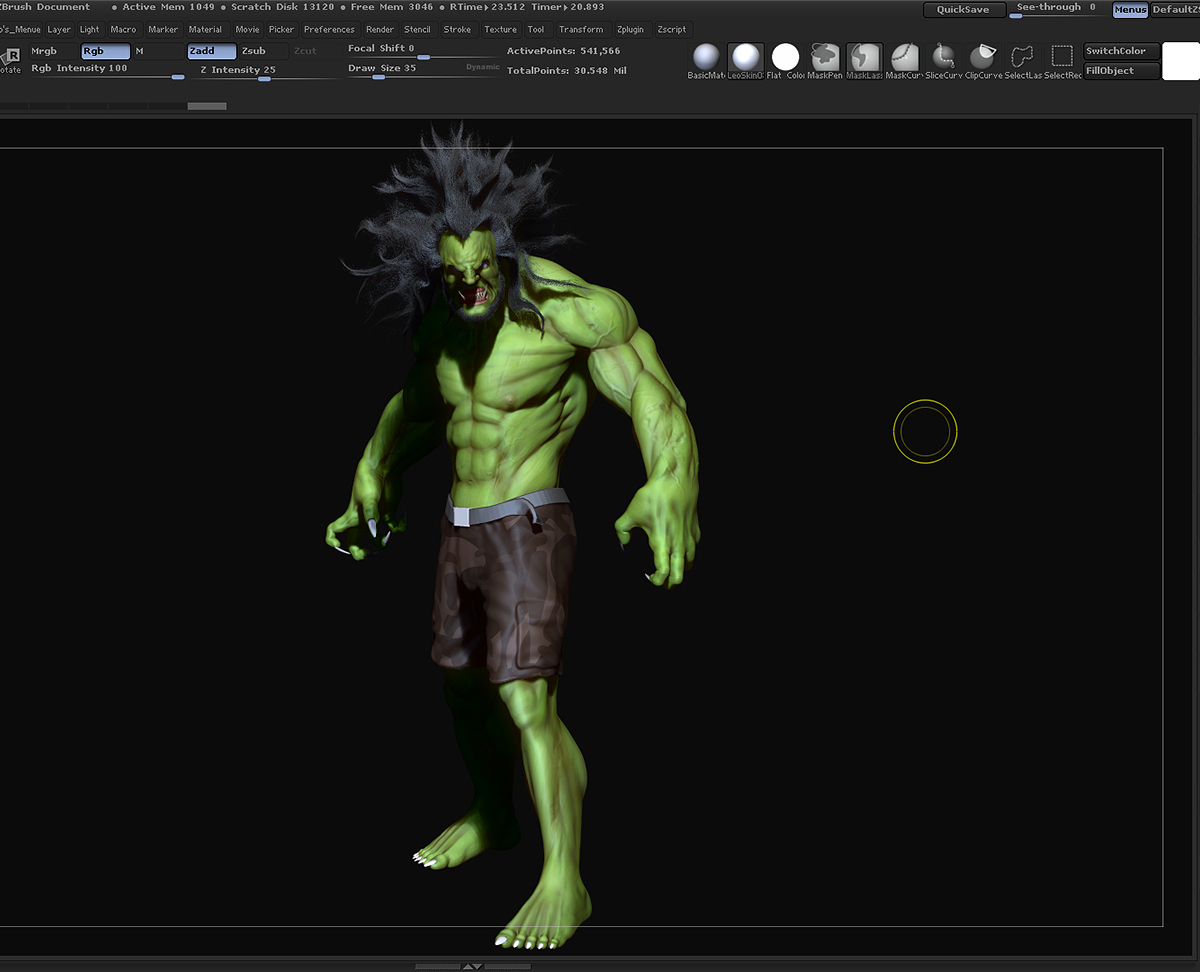The width and height of the screenshot is (1200, 972).
Task: Toggle Mrgb paint mode
Action: [x=52, y=51]
